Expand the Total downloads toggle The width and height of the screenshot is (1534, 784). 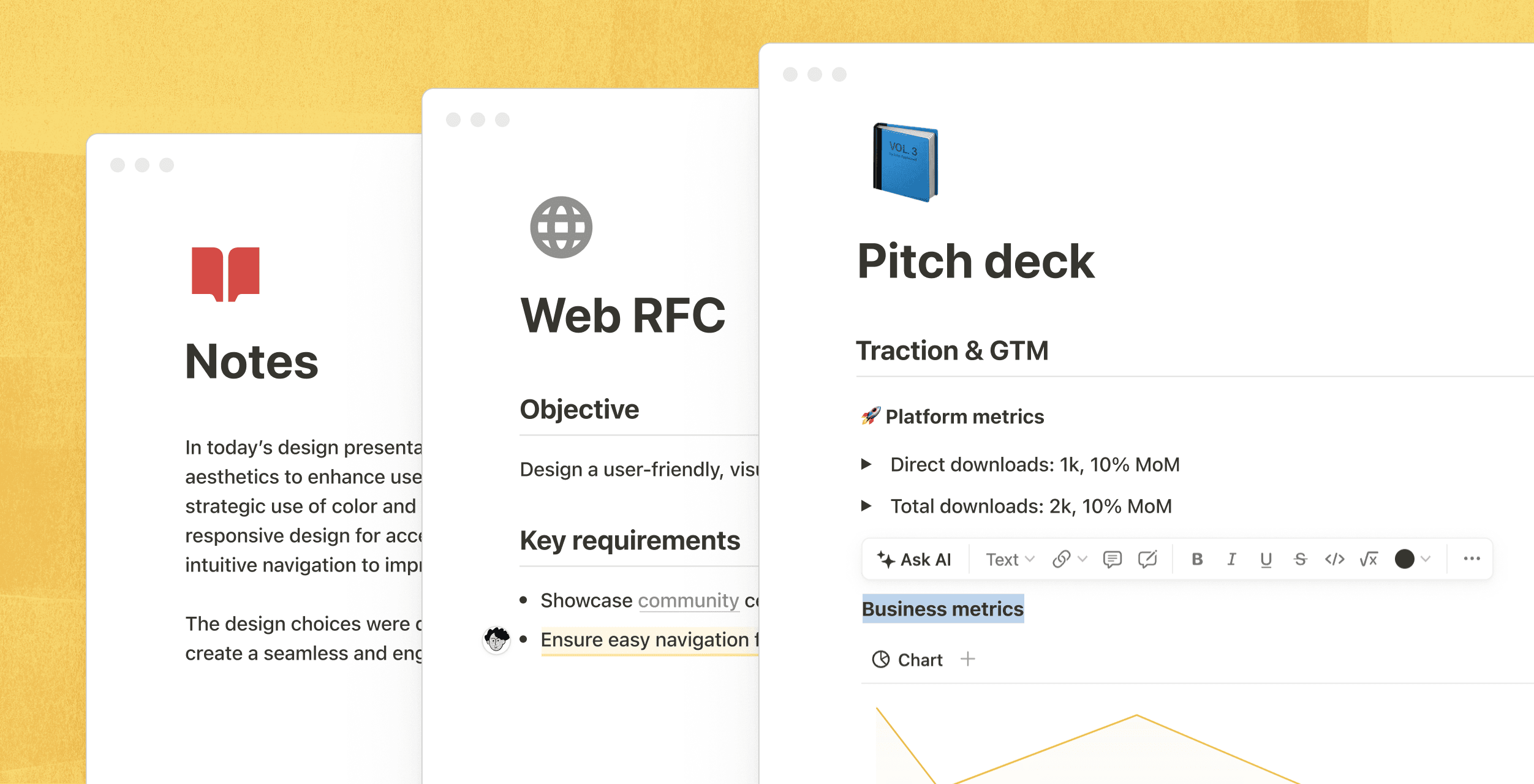pos(866,506)
